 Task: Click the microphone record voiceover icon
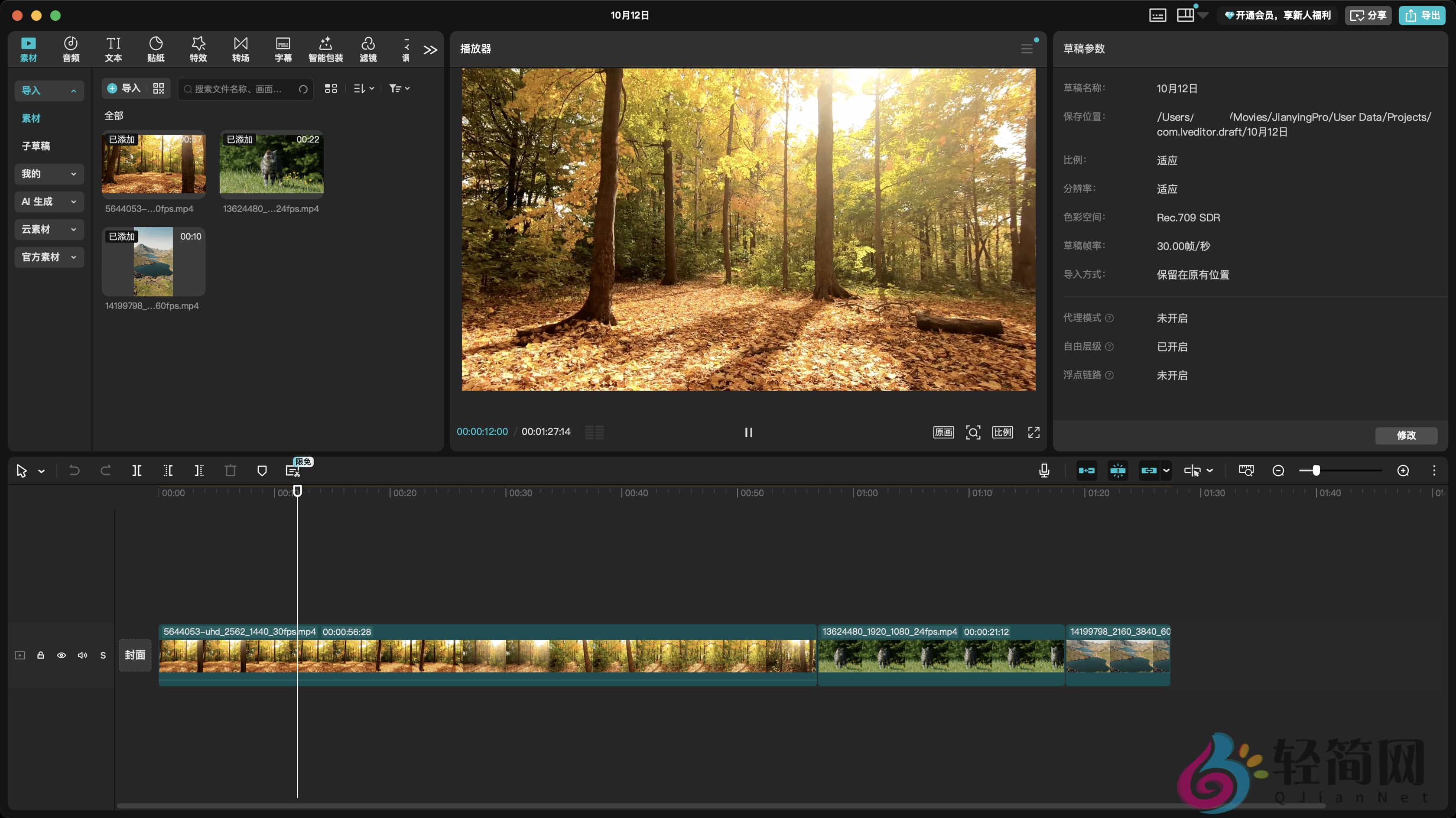(1044, 471)
